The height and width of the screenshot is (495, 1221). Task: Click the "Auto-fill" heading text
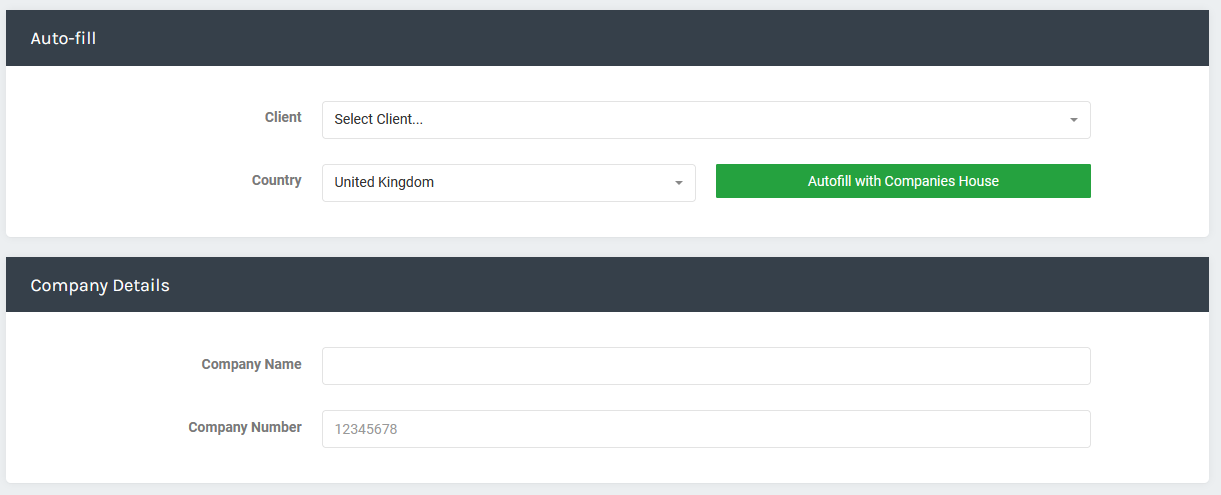[x=63, y=38]
